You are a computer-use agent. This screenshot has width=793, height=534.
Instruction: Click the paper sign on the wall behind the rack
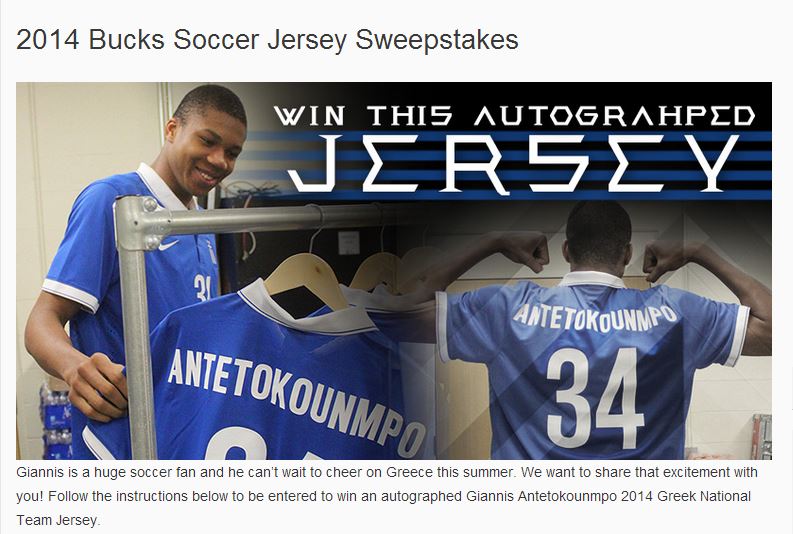click(x=348, y=243)
